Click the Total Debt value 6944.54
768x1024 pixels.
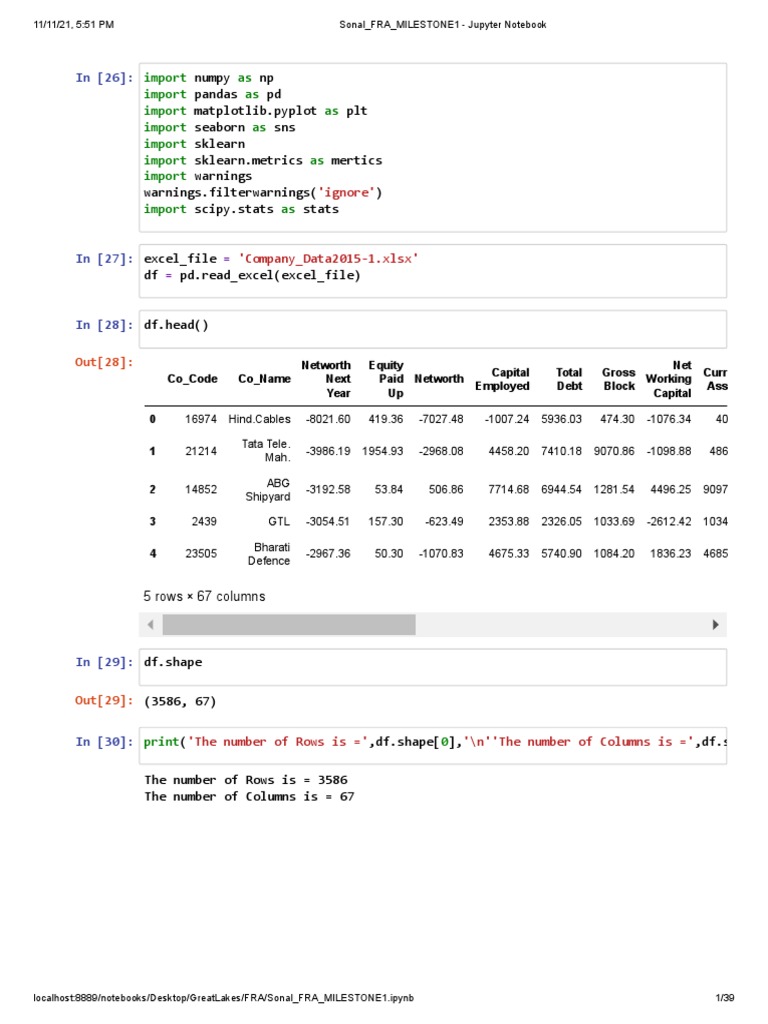click(561, 489)
